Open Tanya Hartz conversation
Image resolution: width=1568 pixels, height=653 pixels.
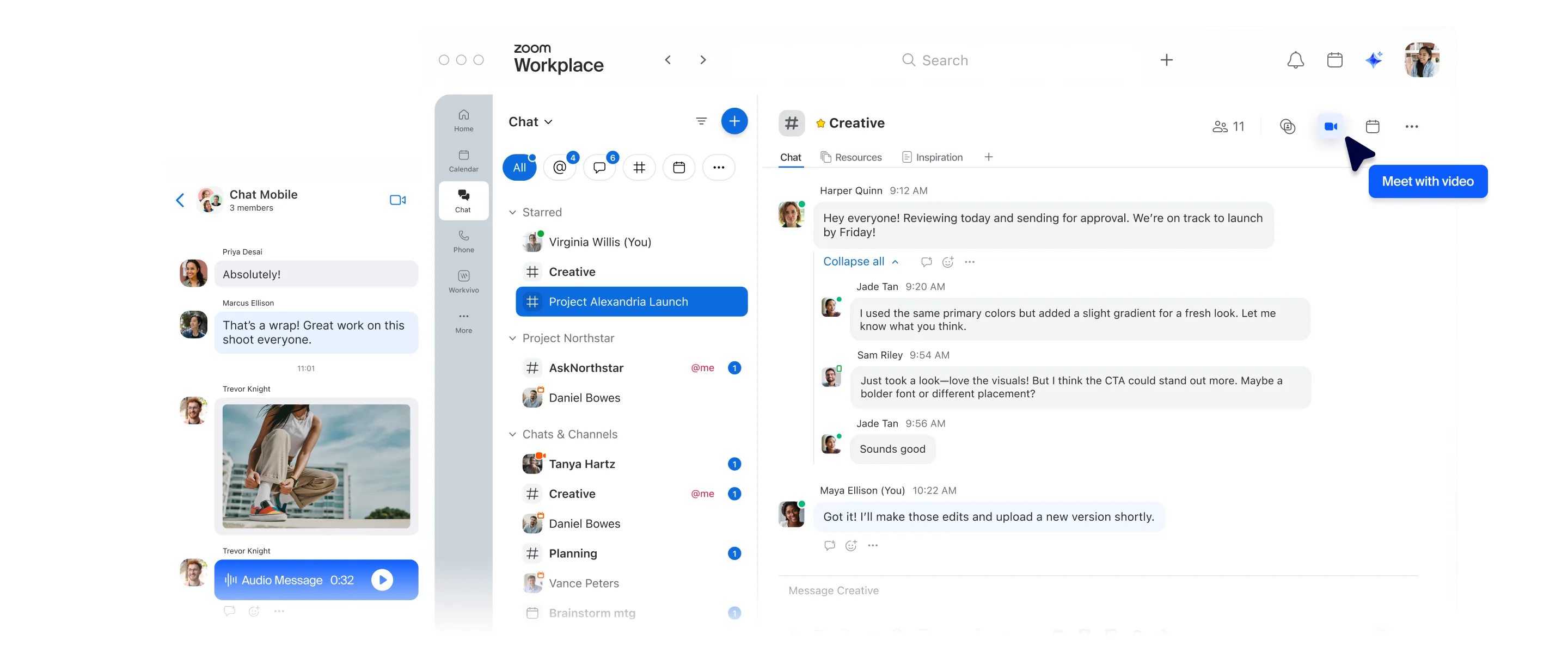631,464
